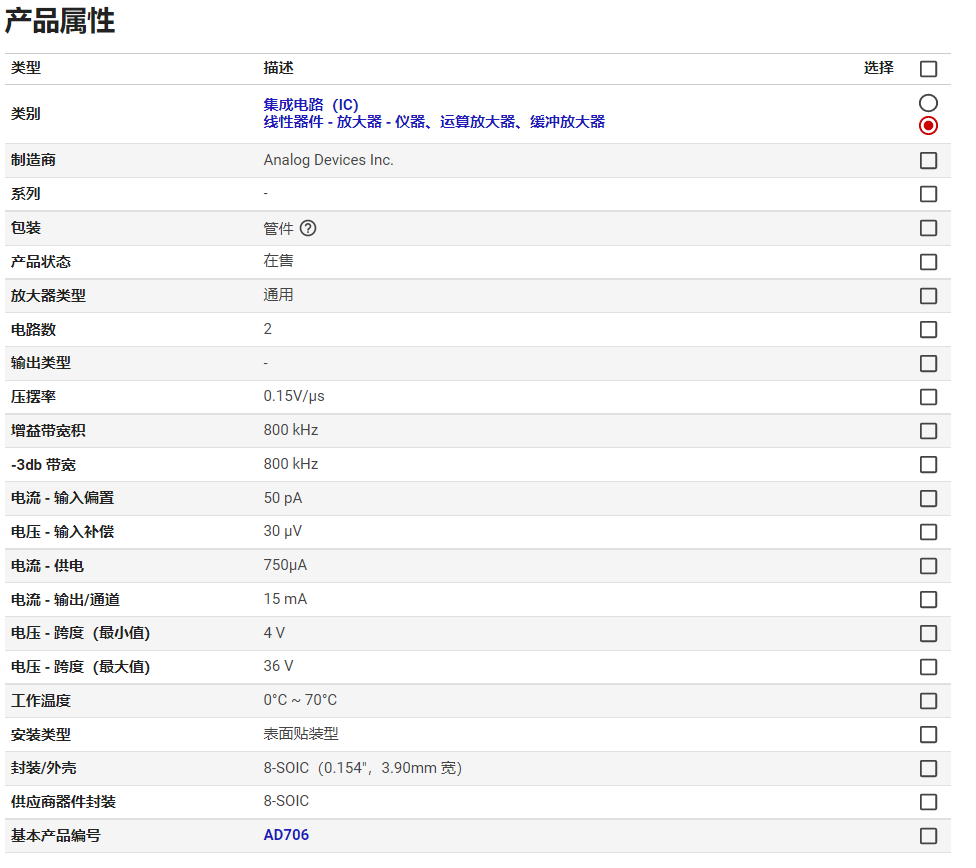The image size is (976, 868).
Task: Enable the 增益带宽积 800 kHz checkbox
Action: click(x=928, y=431)
